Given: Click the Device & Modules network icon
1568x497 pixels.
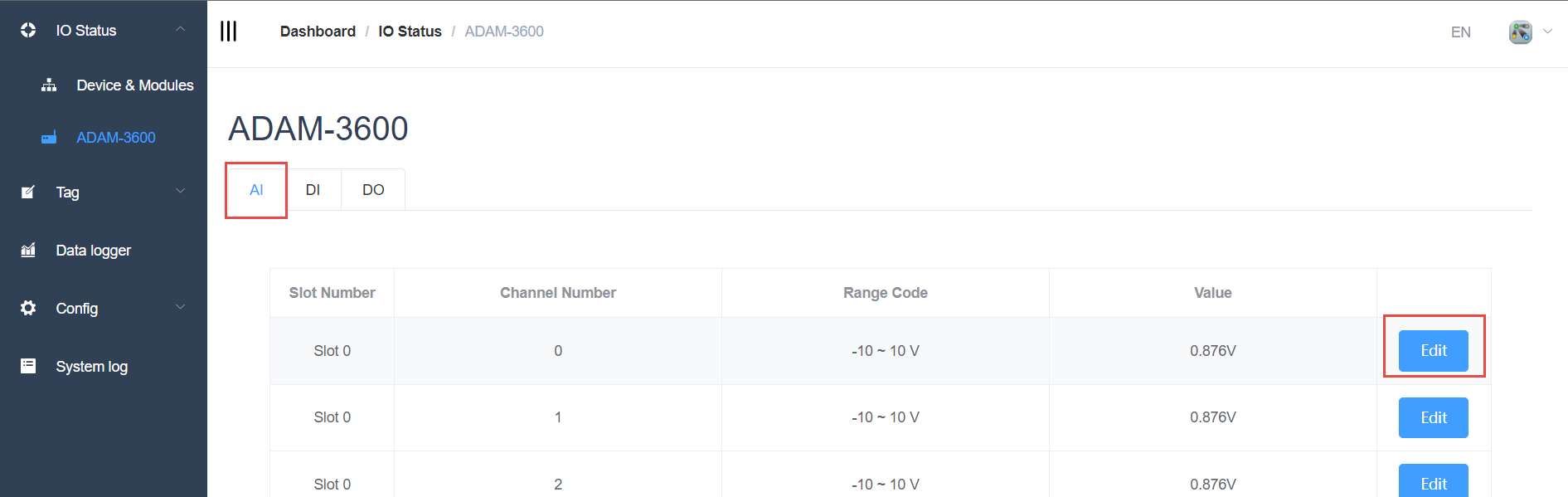Looking at the screenshot, I should point(49,85).
